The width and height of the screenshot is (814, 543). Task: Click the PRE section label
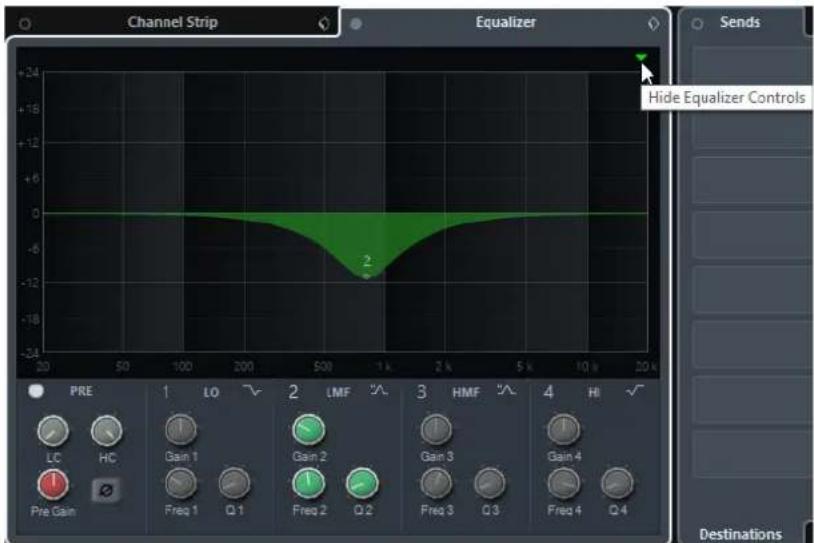click(x=82, y=391)
